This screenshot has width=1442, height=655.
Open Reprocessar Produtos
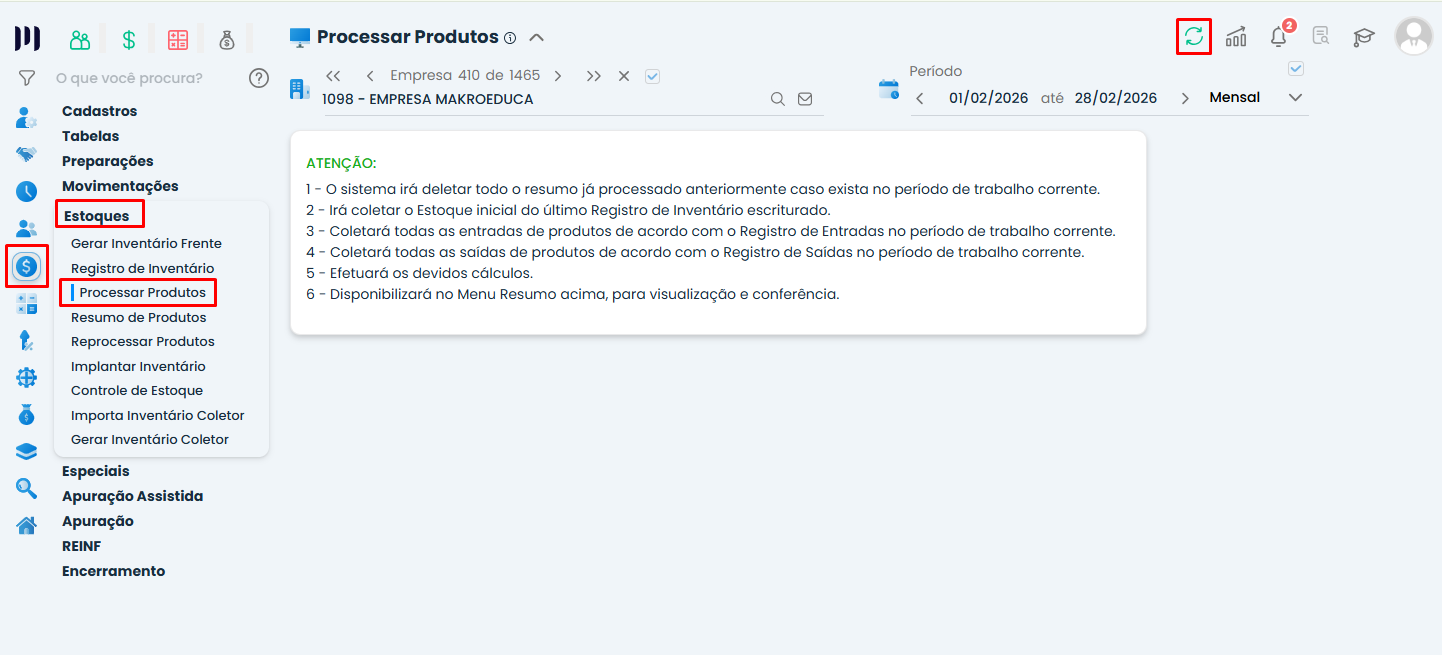point(143,341)
